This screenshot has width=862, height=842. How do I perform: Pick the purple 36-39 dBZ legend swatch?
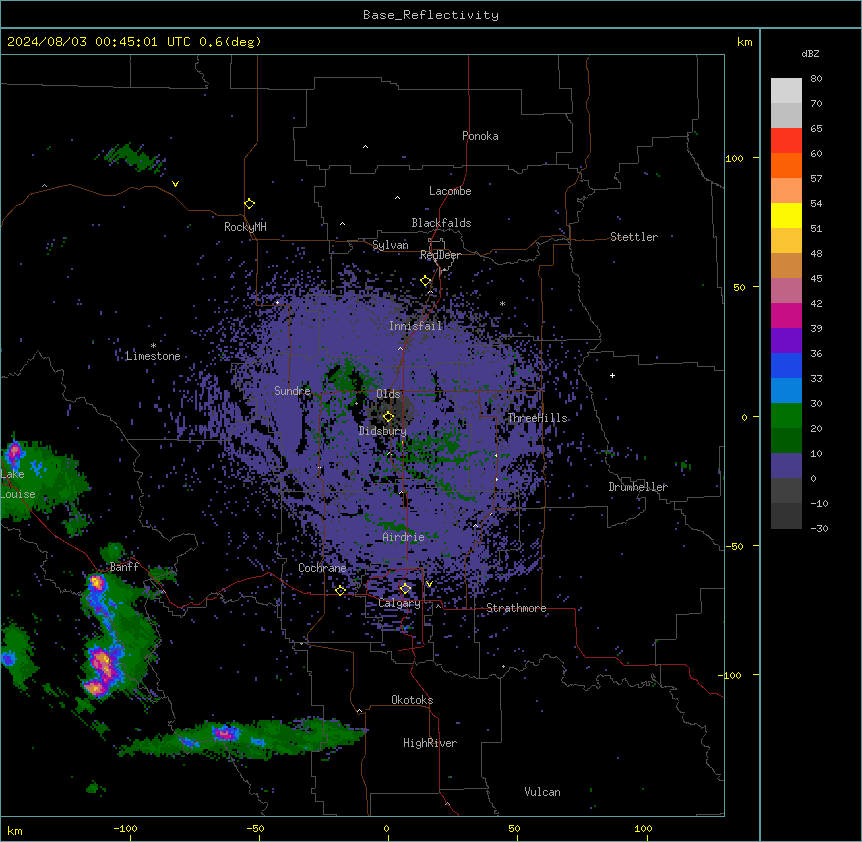786,341
